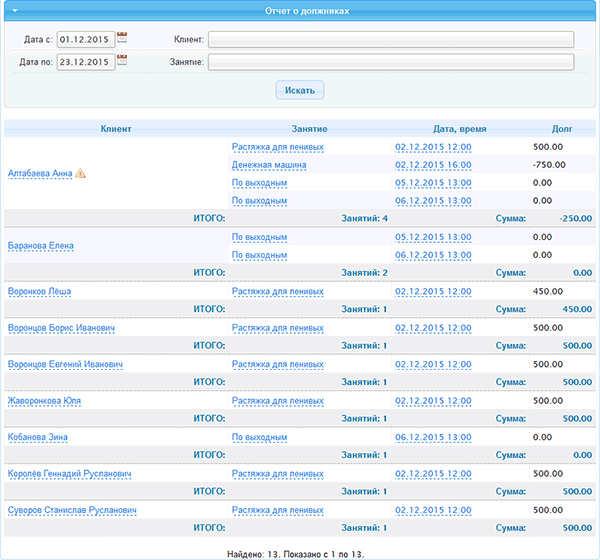The image size is (600, 560).
Task: Open client Воронков Лёша link
Action: (x=39, y=292)
